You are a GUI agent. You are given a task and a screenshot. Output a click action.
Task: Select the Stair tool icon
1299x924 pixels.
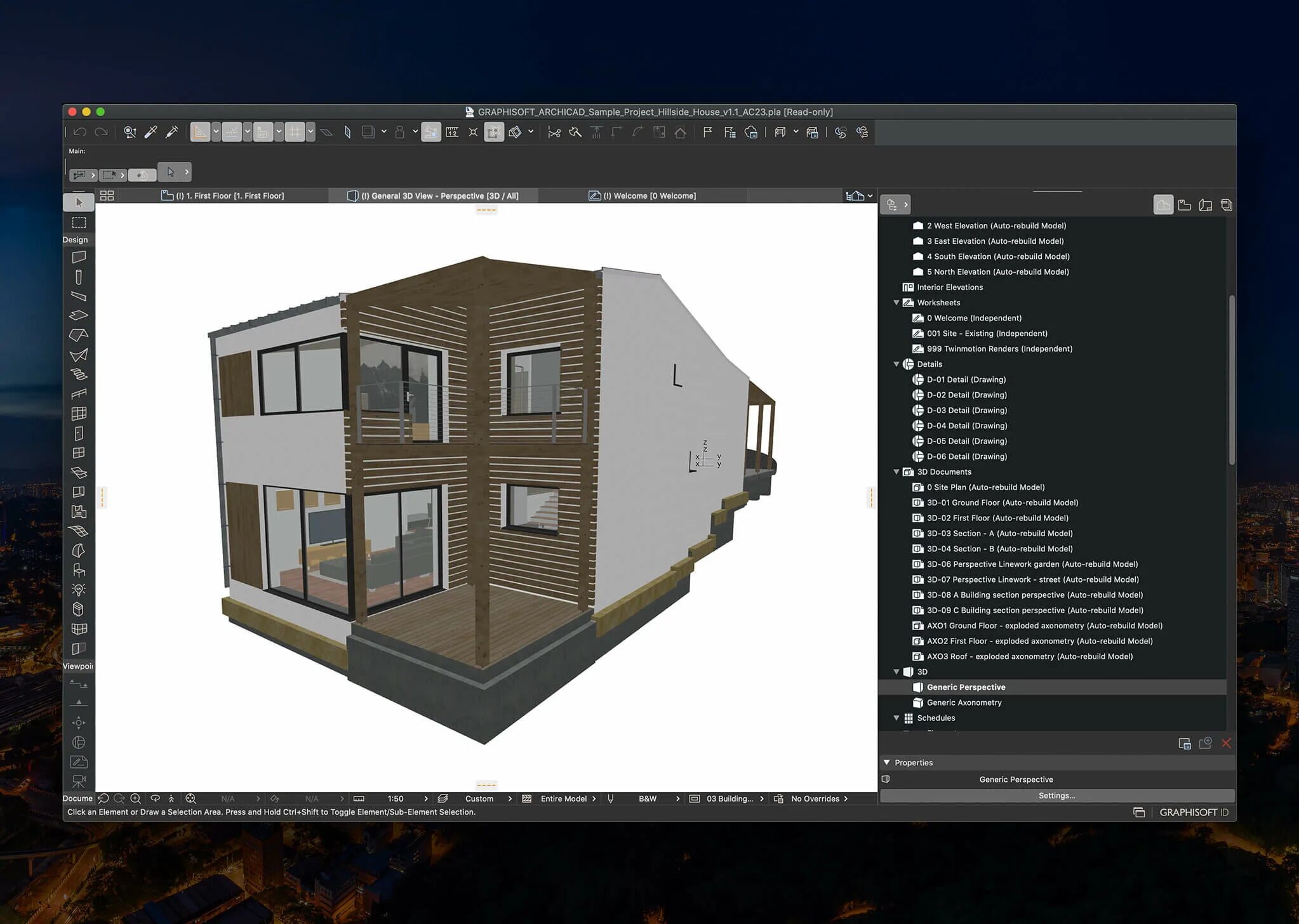[79, 374]
